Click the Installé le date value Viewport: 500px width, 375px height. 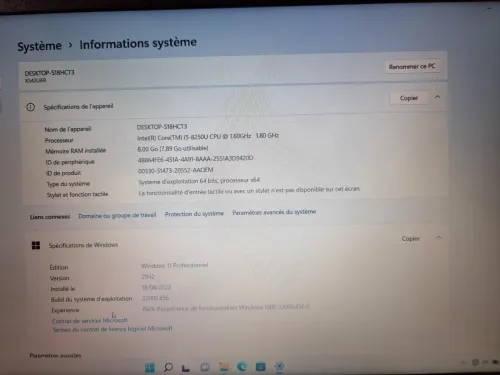[x=156, y=287]
